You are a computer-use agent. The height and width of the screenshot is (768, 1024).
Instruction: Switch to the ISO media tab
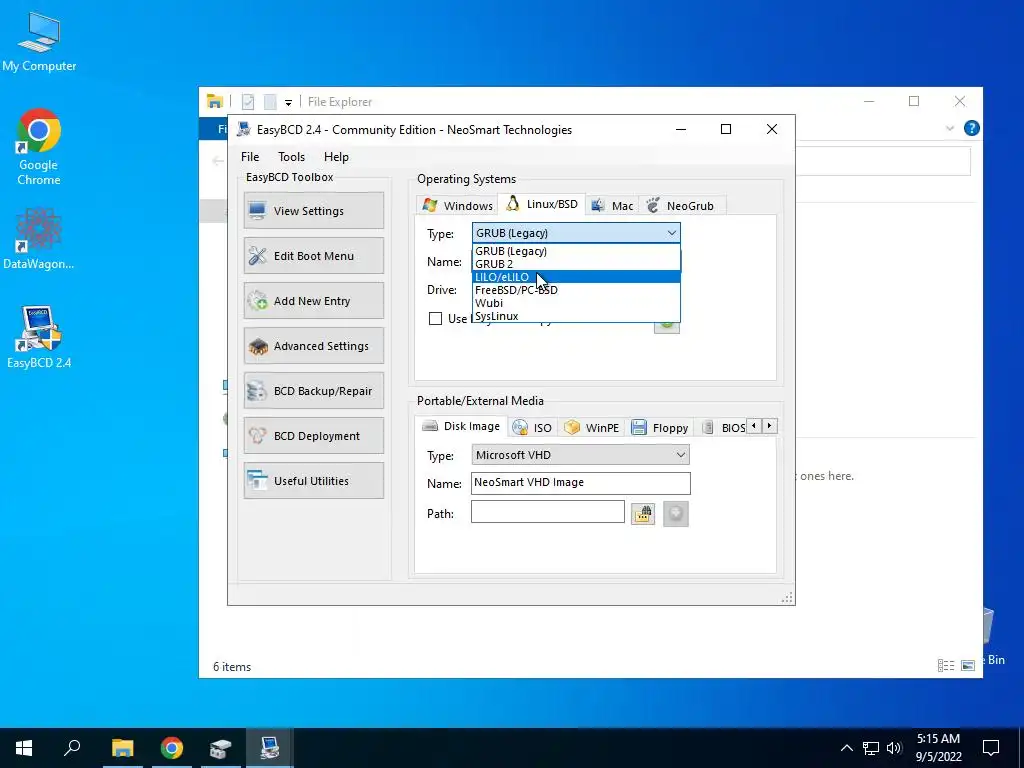(x=532, y=427)
